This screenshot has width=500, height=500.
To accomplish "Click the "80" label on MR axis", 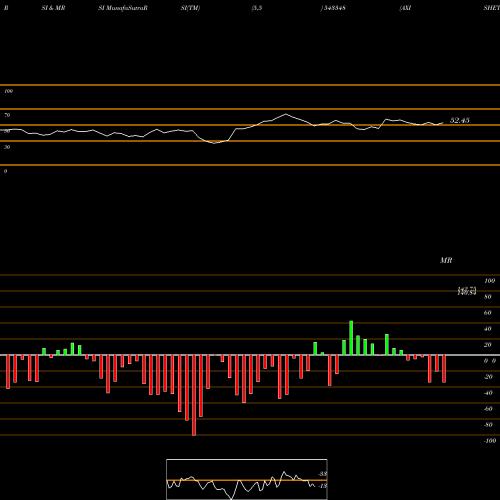I will 488,297.
